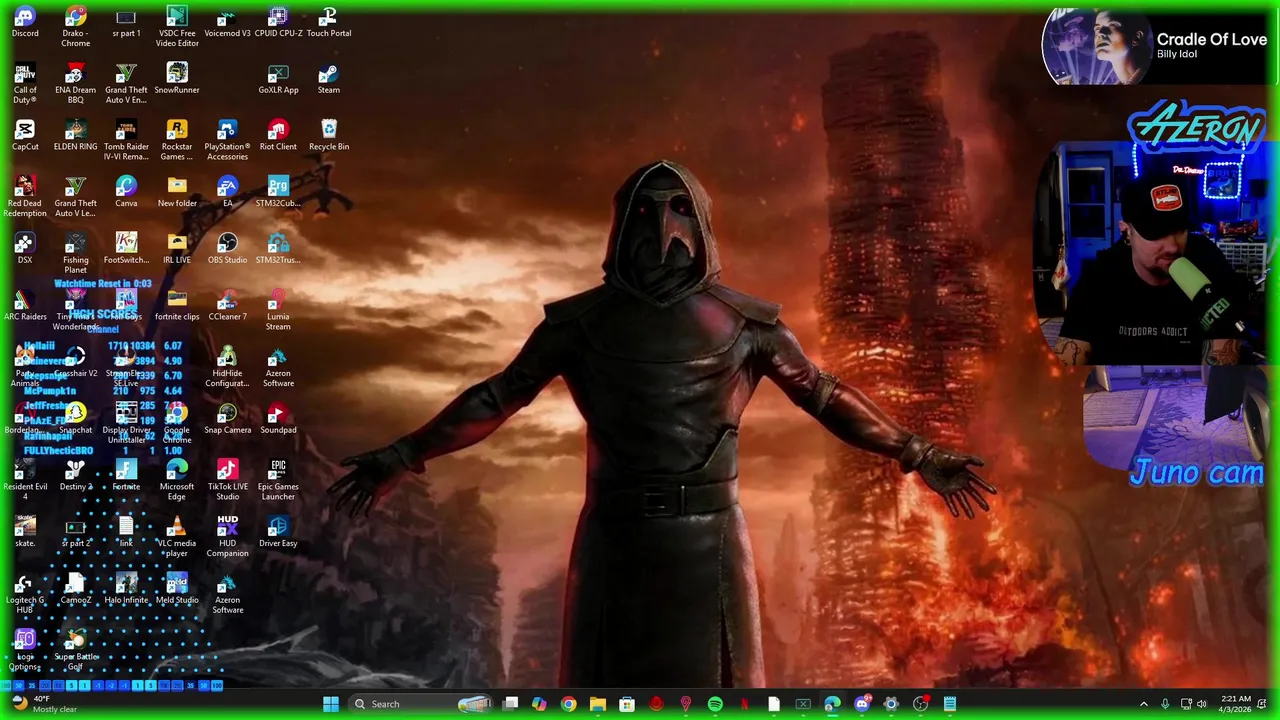Launch the Riot Client icon
The image size is (1280, 720).
tap(278, 136)
